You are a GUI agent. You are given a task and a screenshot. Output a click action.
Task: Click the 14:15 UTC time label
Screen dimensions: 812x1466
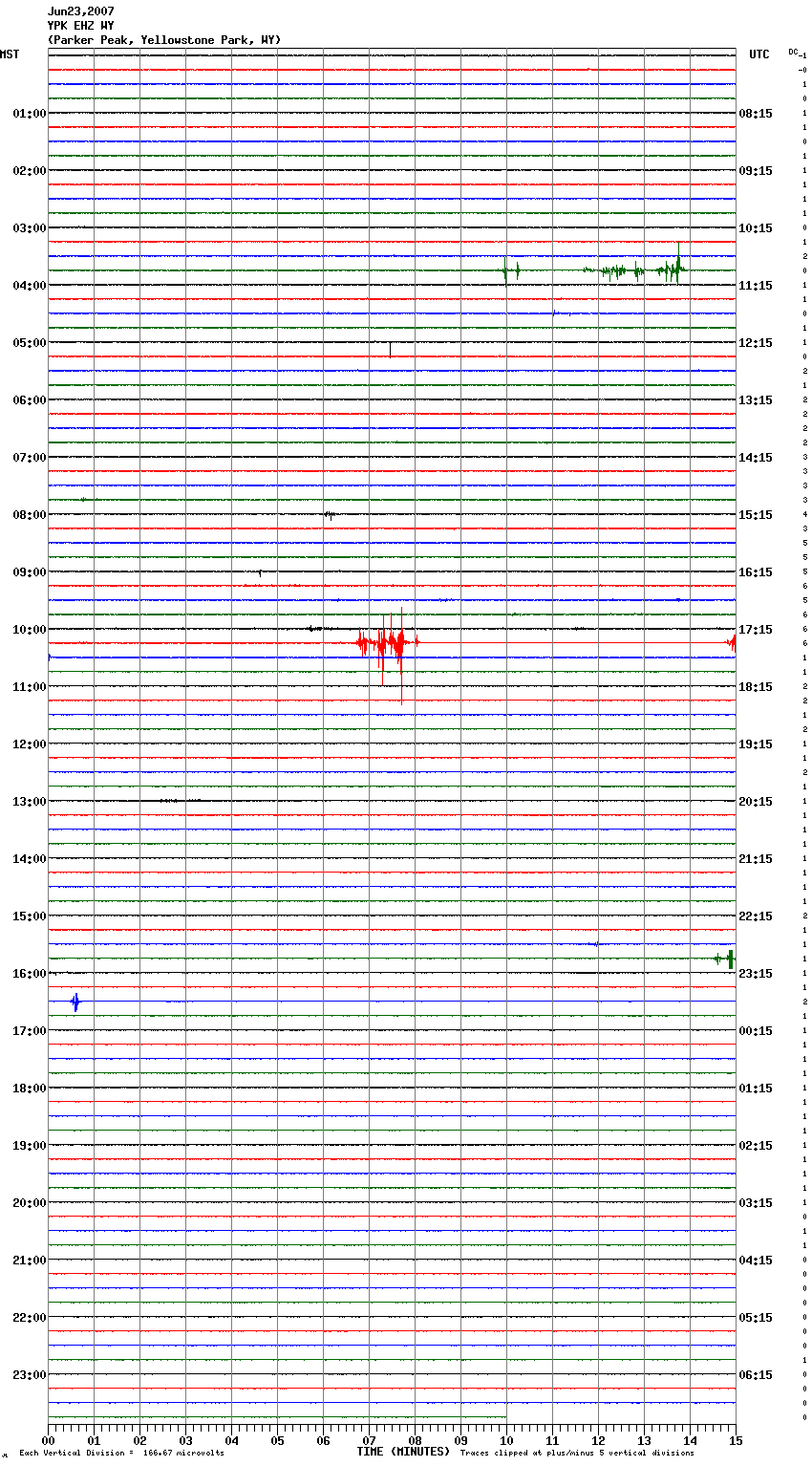[x=756, y=458]
